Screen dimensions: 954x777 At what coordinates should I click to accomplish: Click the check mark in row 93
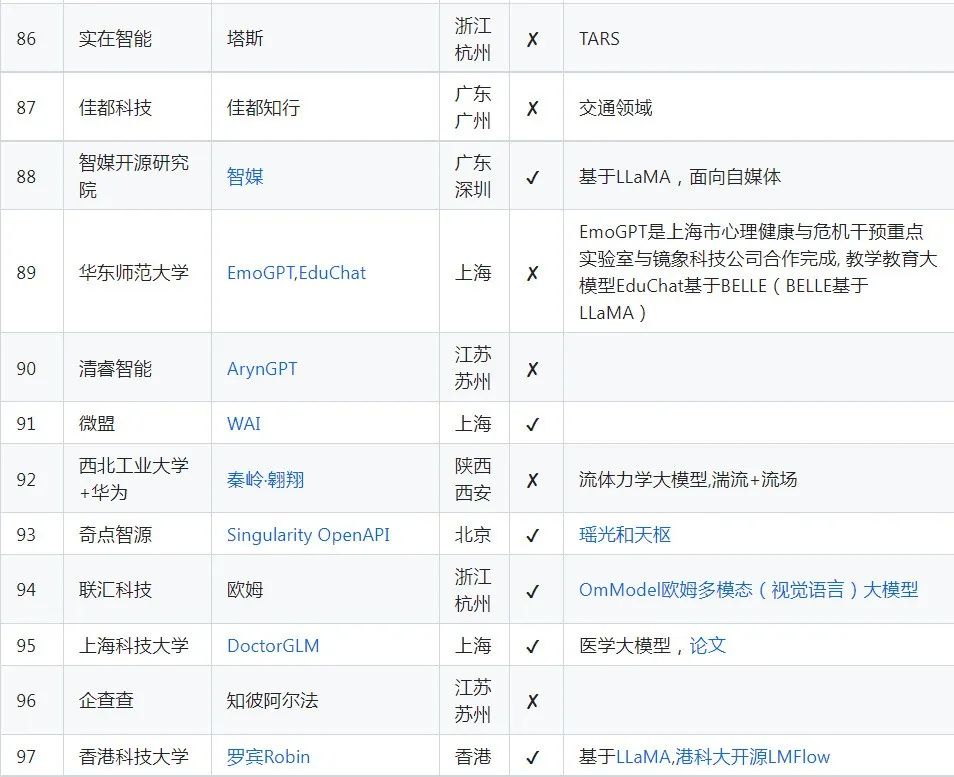pos(532,535)
